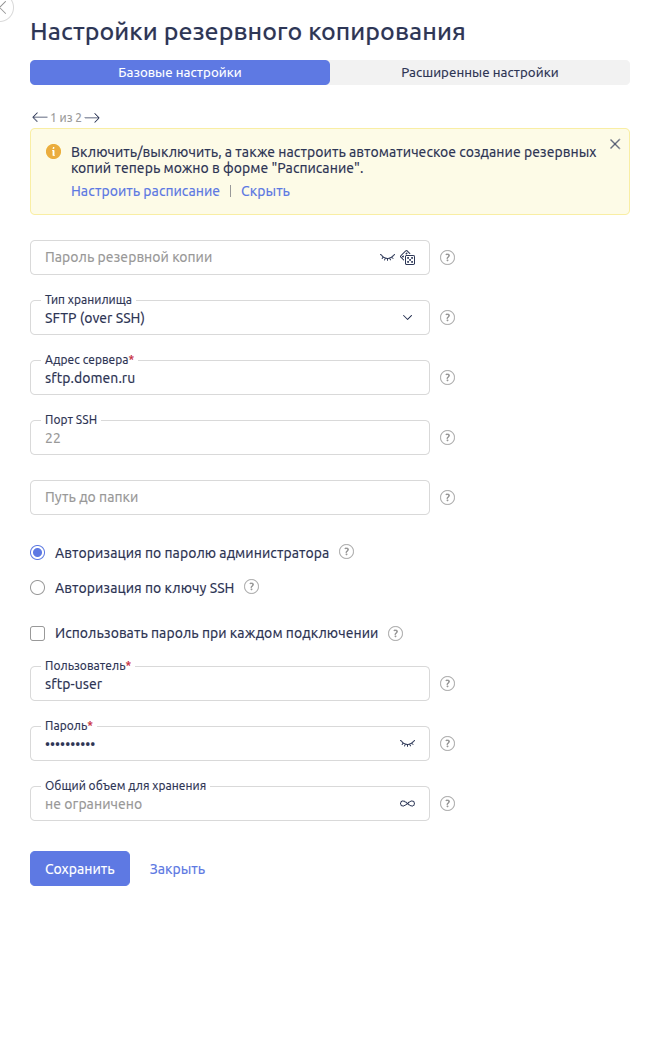This screenshot has width=654, height=1044.
Task: Click help icon beside storage type
Action: [448, 318]
